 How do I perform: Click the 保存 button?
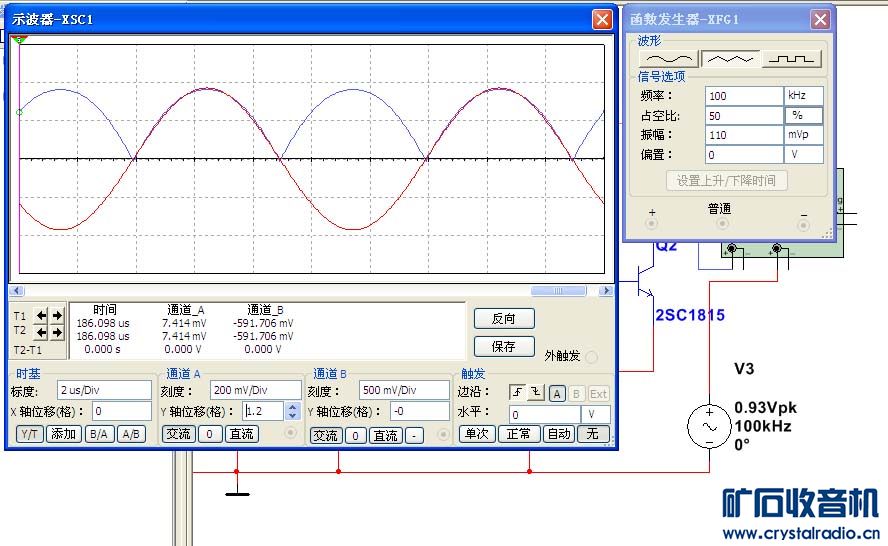point(504,347)
